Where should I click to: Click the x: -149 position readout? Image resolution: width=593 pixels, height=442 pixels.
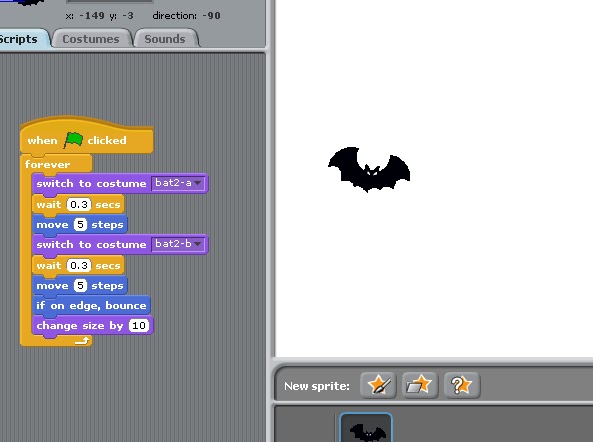[x=85, y=16]
